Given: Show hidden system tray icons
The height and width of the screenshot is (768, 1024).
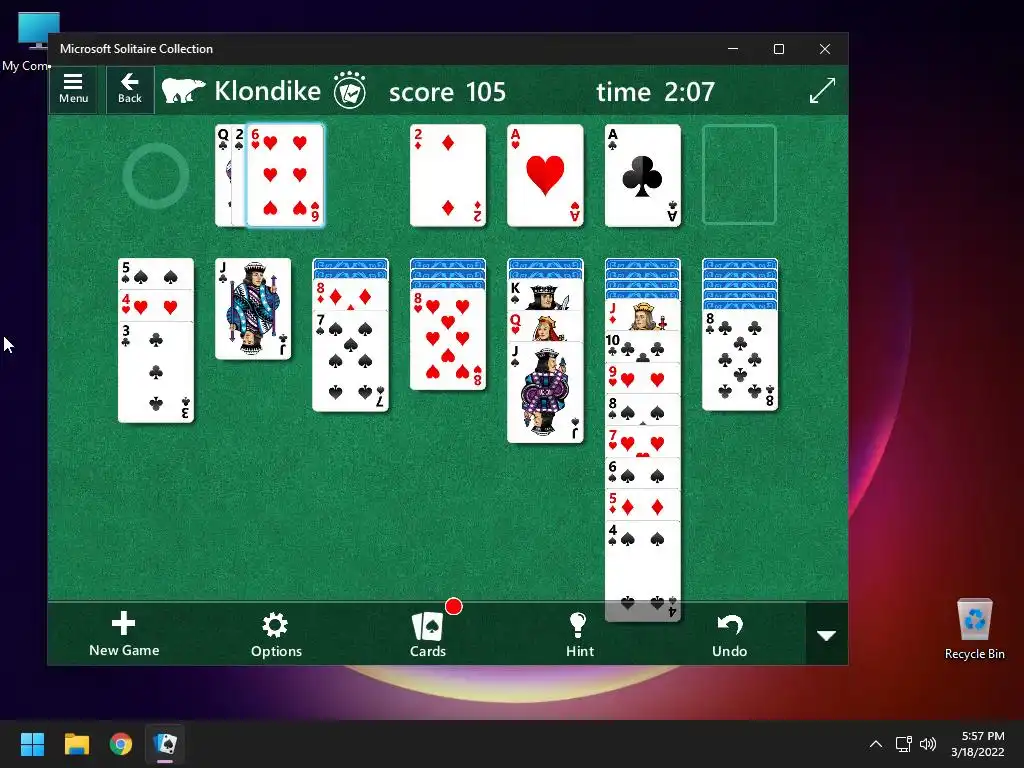Looking at the screenshot, I should 876,744.
